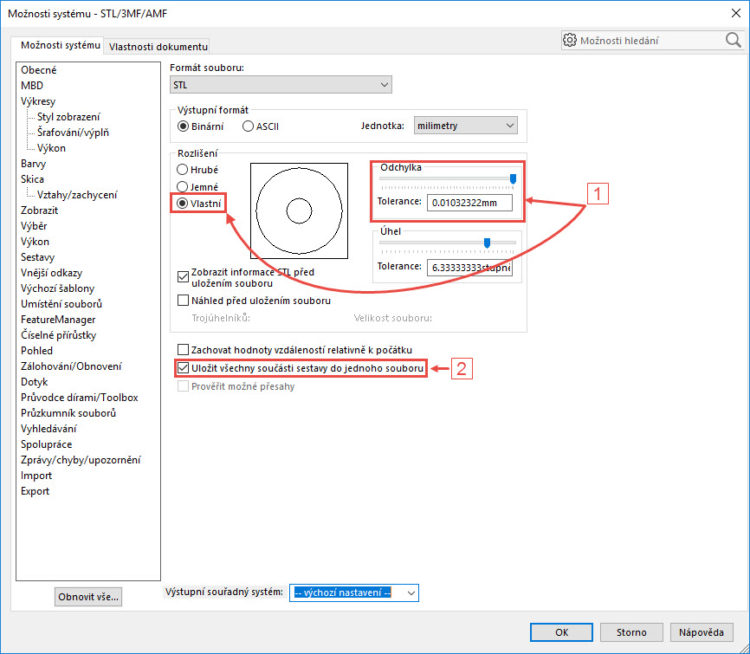Open Výstupní souřadný systém dropdown
Viewport: 750px width, 654px height.
click(353, 593)
